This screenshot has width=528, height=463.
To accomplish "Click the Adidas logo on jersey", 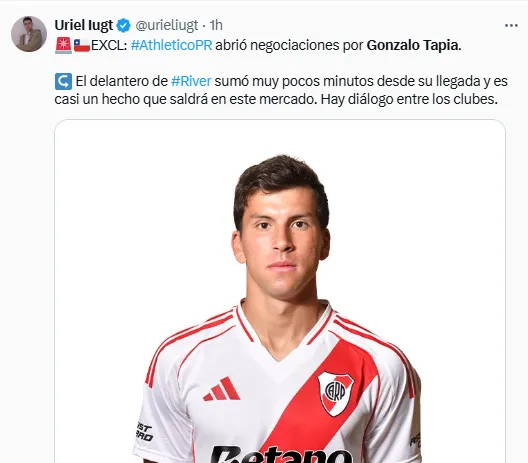I will (222, 389).
